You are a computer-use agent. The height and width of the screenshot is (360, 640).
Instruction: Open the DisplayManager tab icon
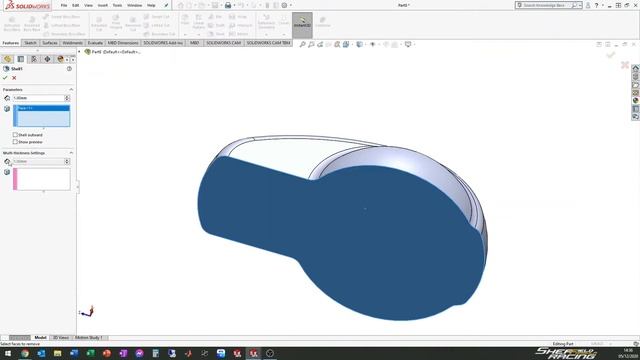point(60,59)
